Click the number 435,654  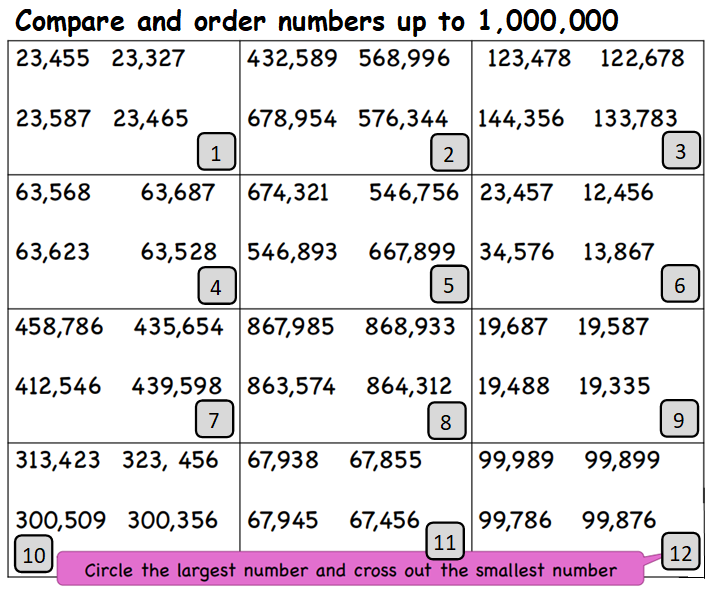pos(178,327)
